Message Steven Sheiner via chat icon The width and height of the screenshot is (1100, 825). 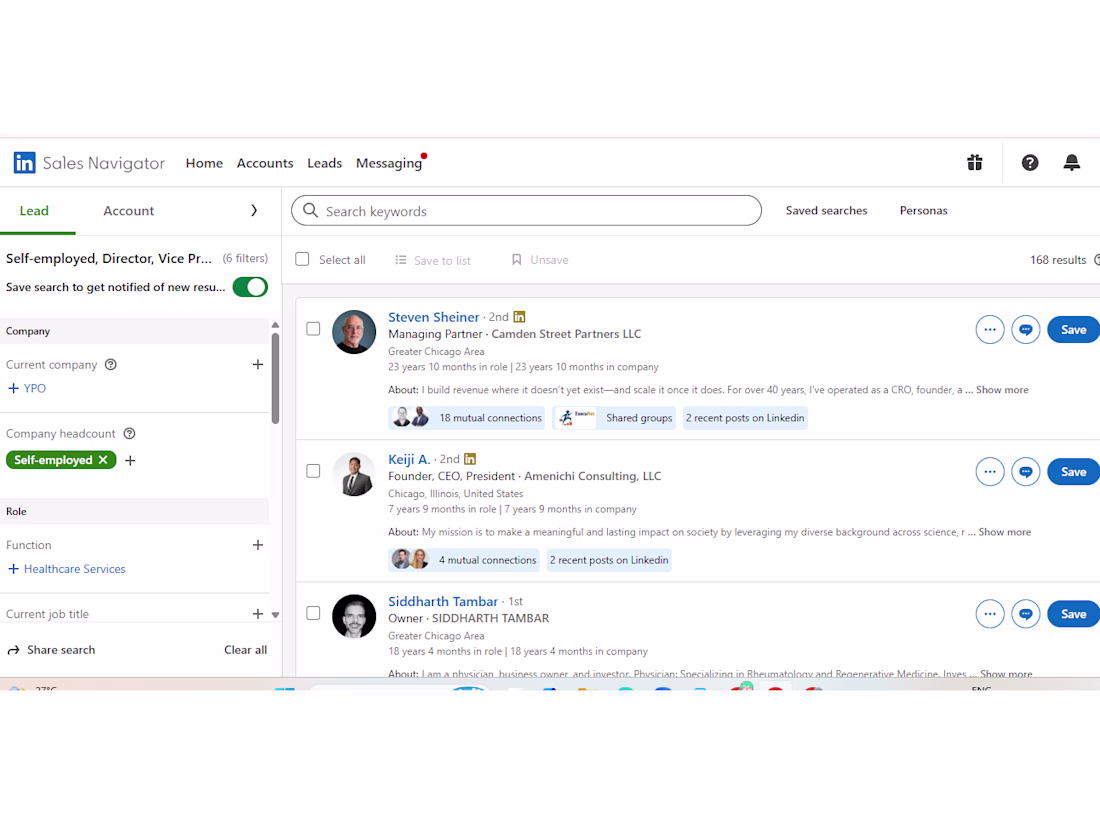pyautogui.click(x=1025, y=330)
